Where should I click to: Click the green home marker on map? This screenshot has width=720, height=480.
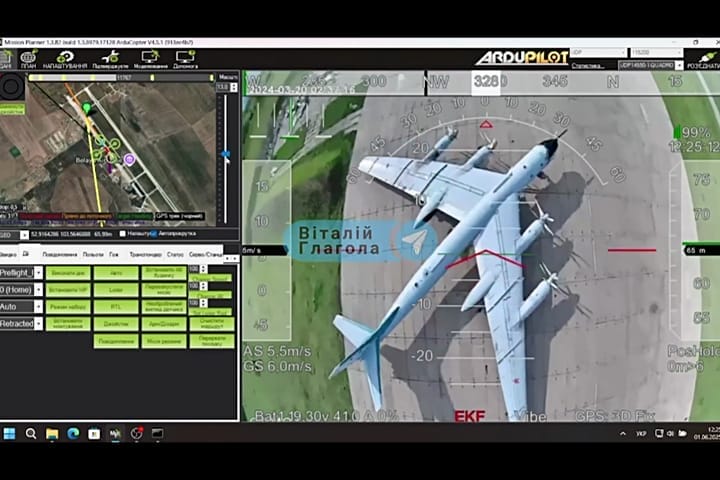click(x=86, y=109)
